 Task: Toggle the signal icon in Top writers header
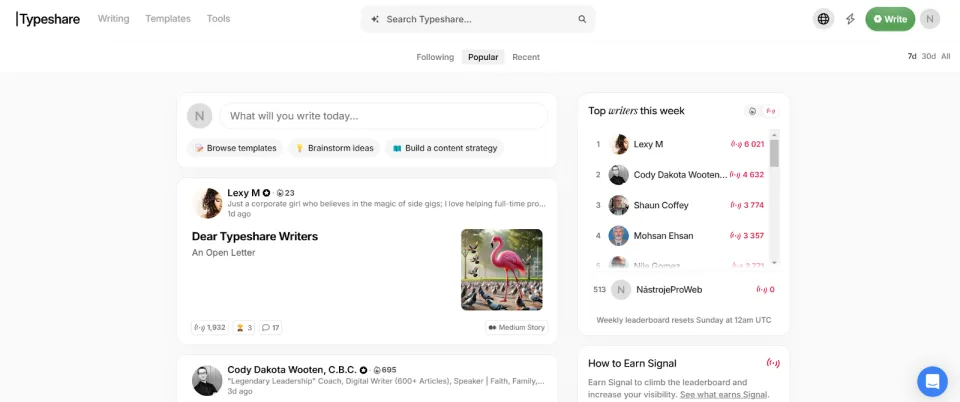coord(771,111)
